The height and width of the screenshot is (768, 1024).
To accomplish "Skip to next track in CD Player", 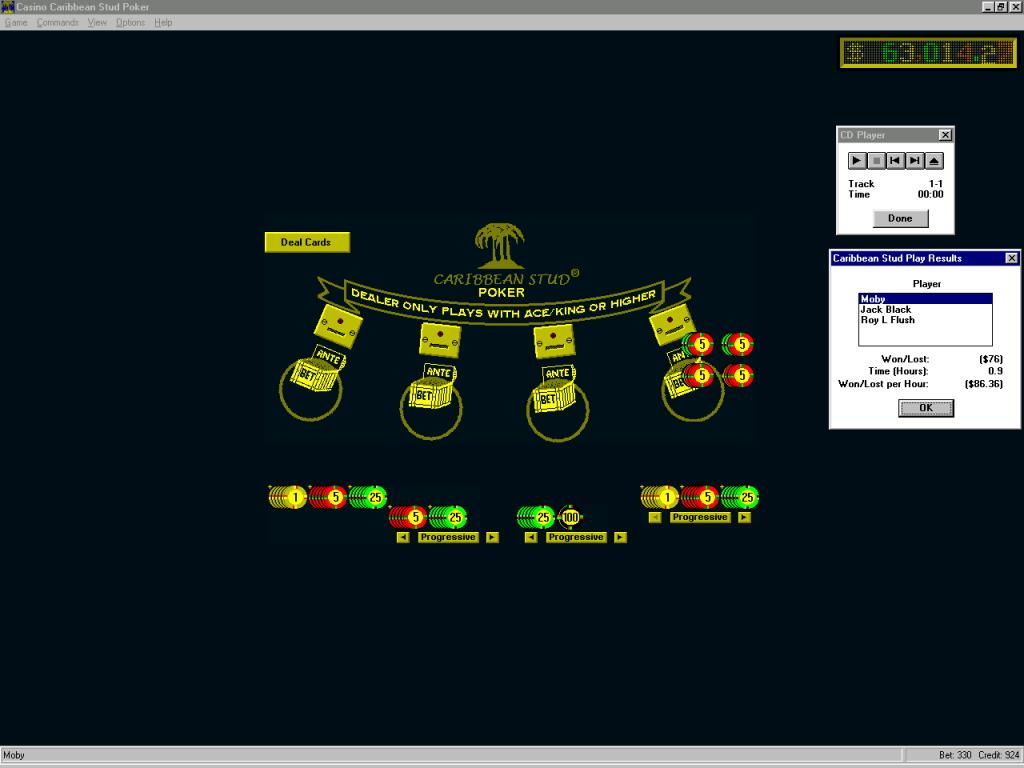I will point(915,161).
